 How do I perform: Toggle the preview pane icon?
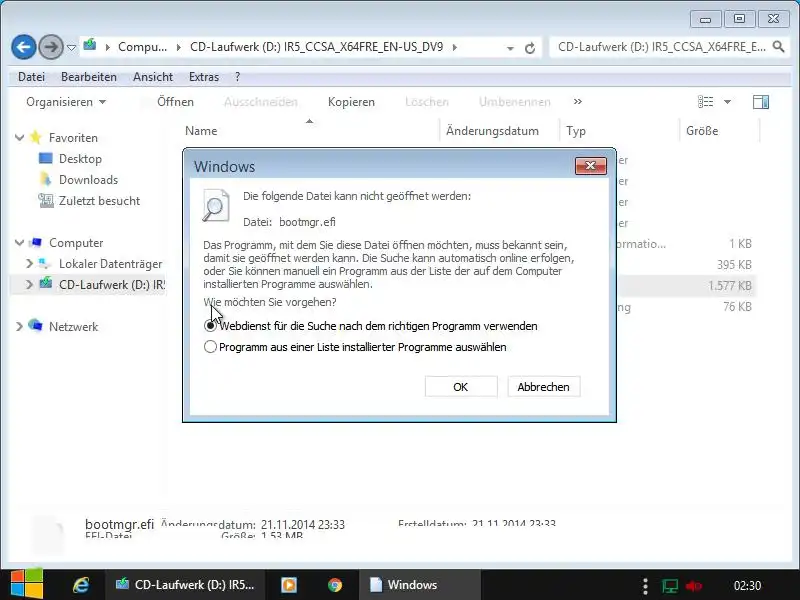pyautogui.click(x=761, y=102)
